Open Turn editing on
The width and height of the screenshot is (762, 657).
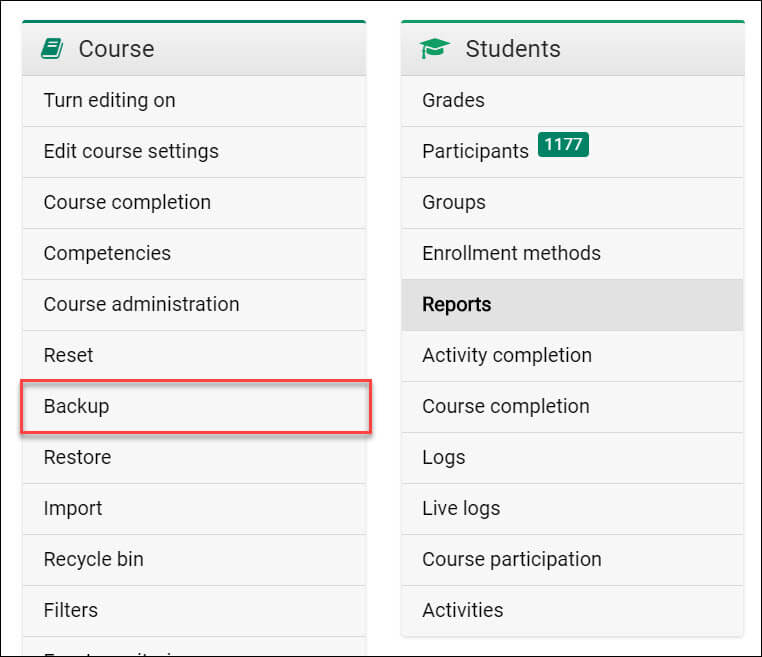click(x=194, y=101)
